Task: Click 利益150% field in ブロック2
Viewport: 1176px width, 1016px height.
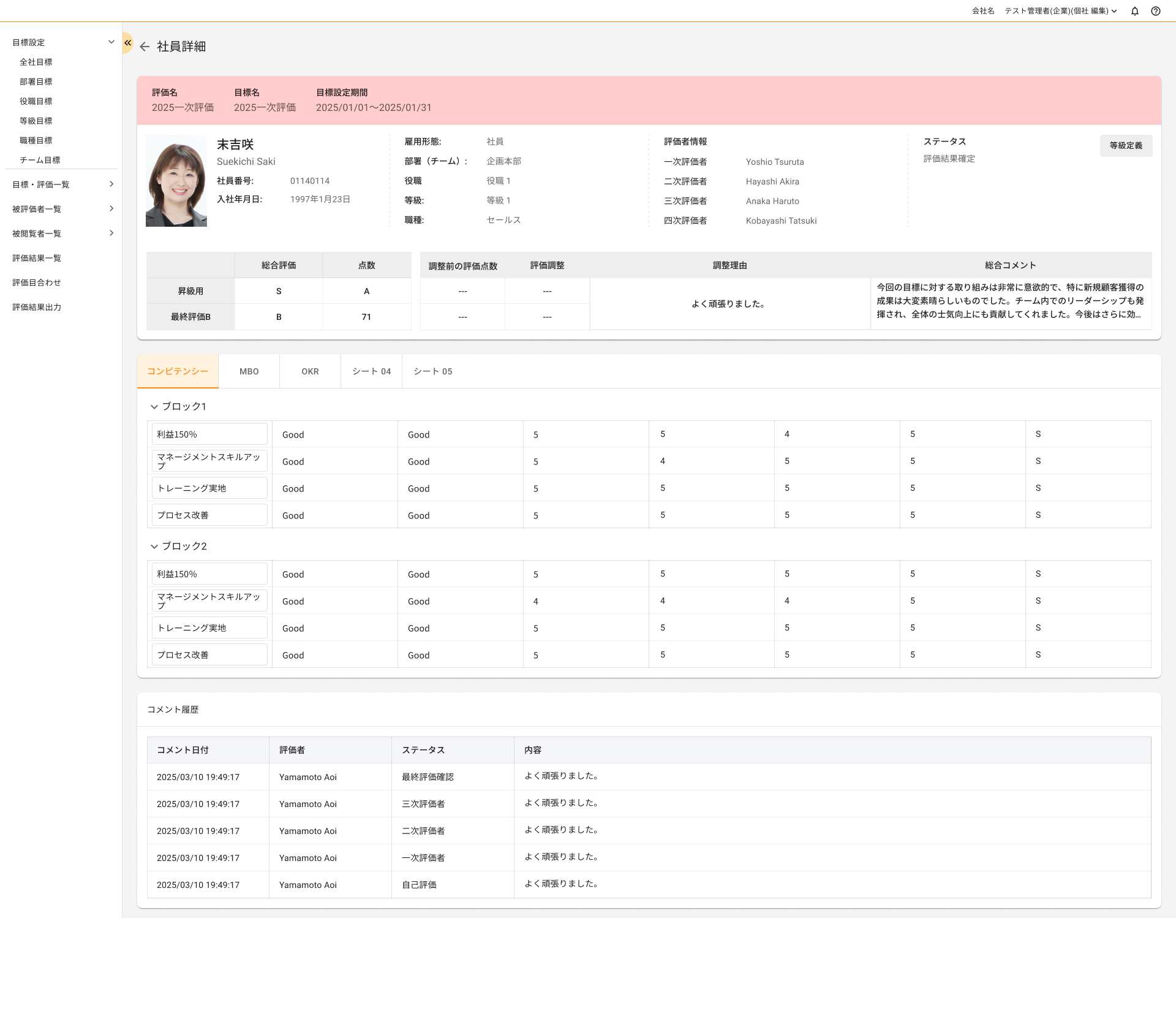Action: pyautogui.click(x=209, y=574)
